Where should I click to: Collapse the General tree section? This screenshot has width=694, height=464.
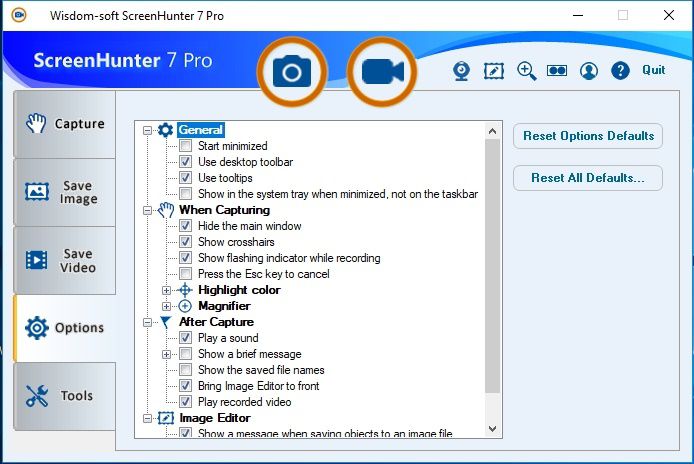pyautogui.click(x=147, y=130)
